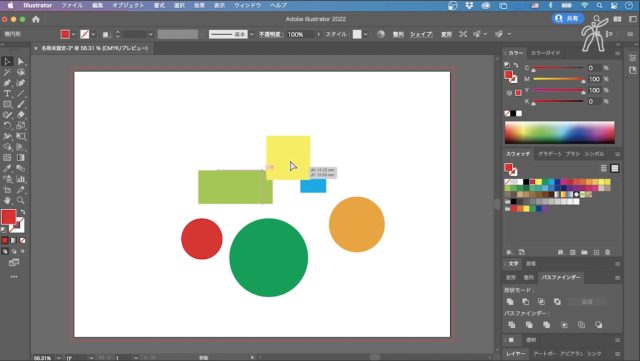Click 不透明度 label in control bar
Image resolution: width=640 pixels, height=361 pixels.
click(271, 34)
